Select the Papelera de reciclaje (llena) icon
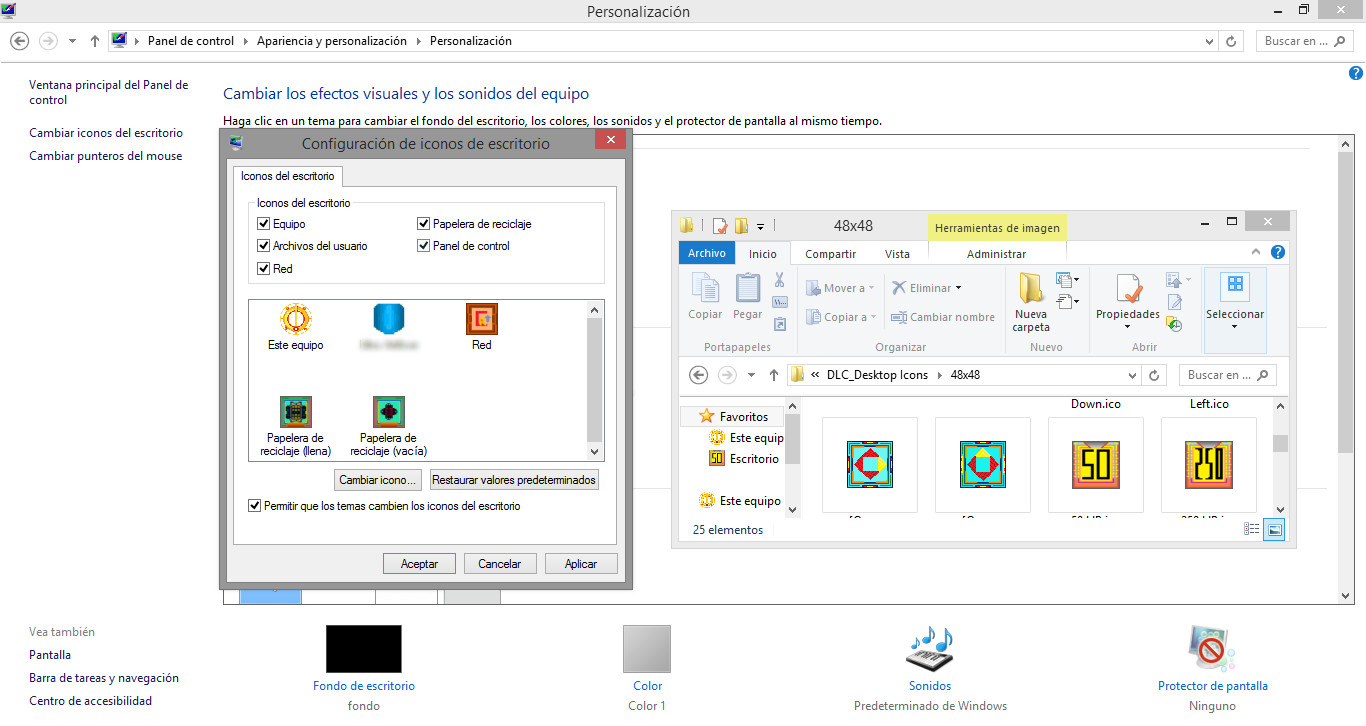This screenshot has height=726, width=1366. coord(294,411)
